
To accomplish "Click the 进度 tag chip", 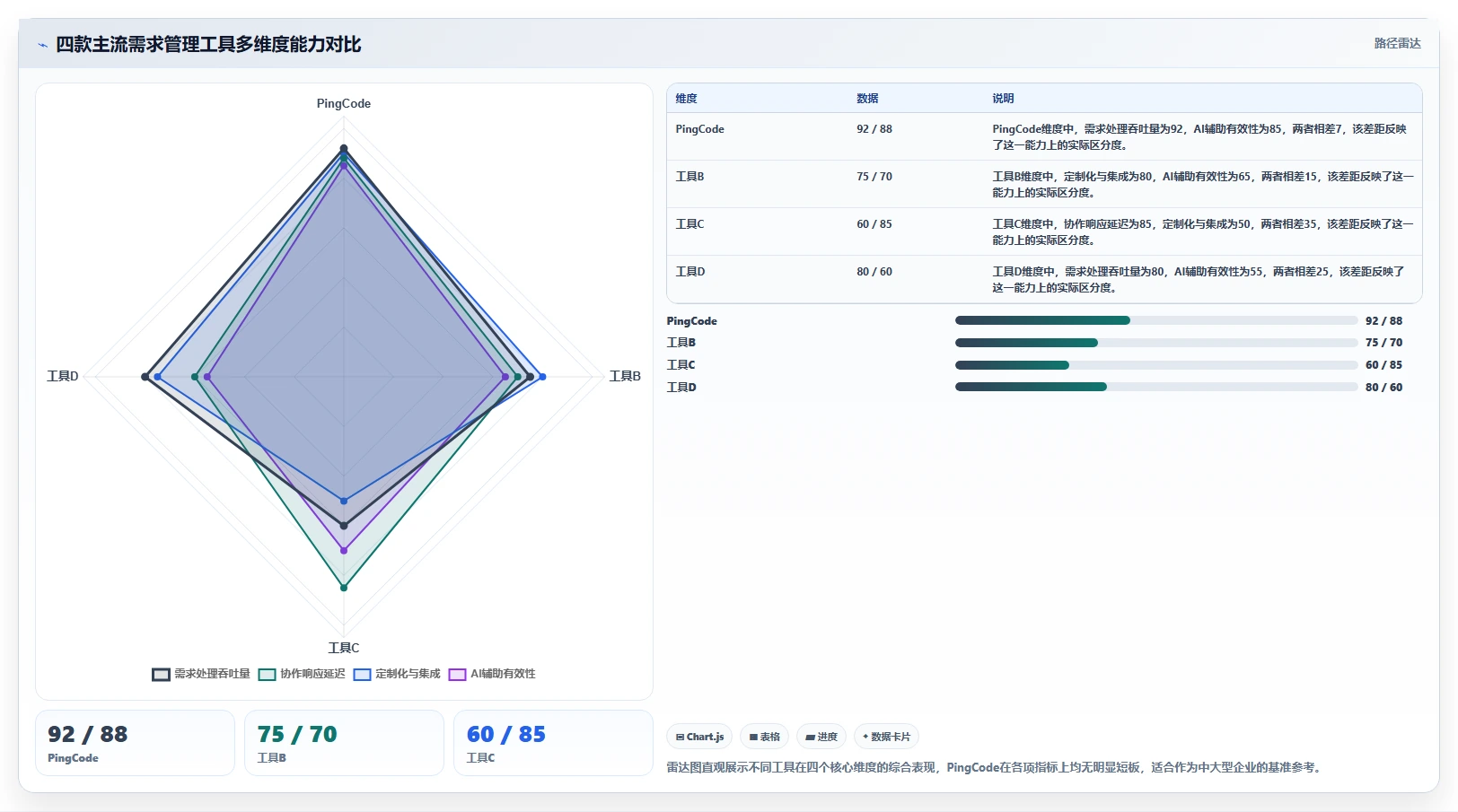I will (x=821, y=737).
